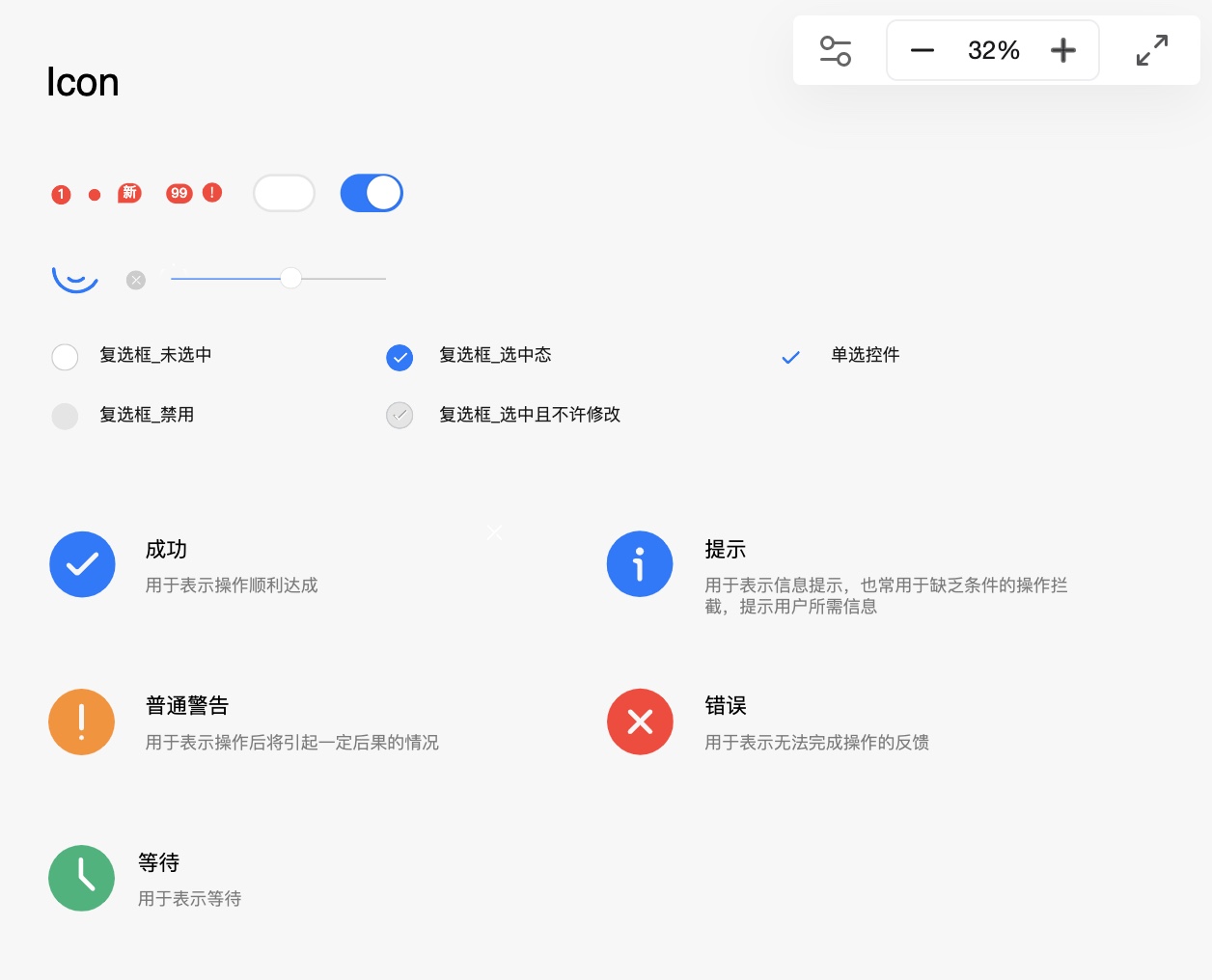Click the 普通警告 heading
This screenshot has width=1212, height=980.
point(187,706)
